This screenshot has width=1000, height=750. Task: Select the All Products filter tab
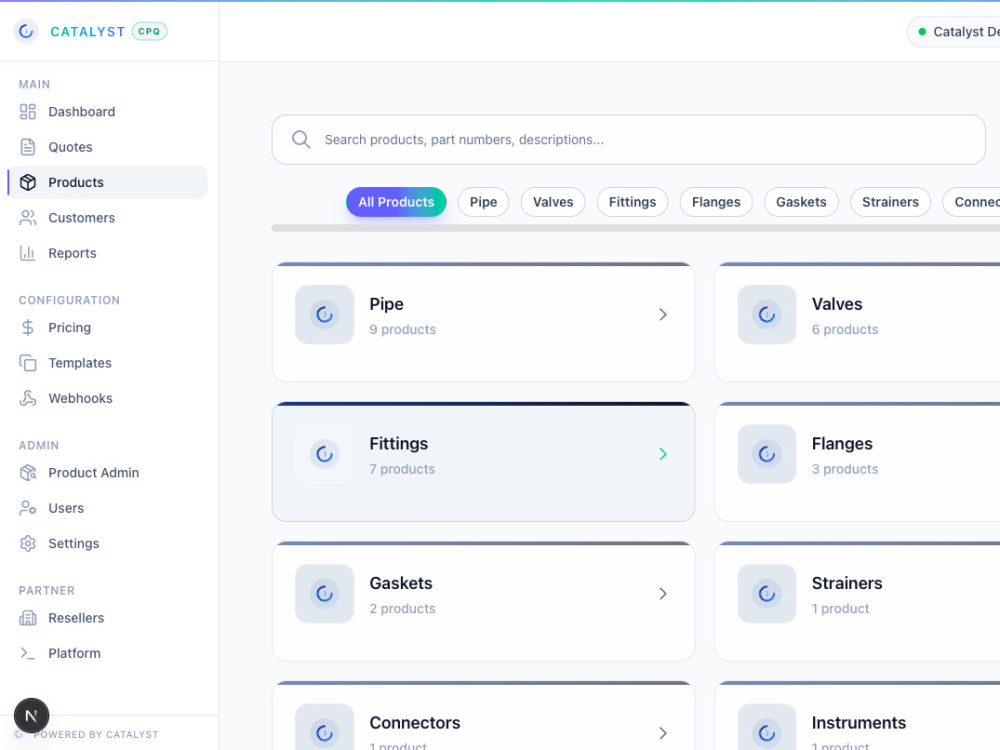(x=396, y=202)
